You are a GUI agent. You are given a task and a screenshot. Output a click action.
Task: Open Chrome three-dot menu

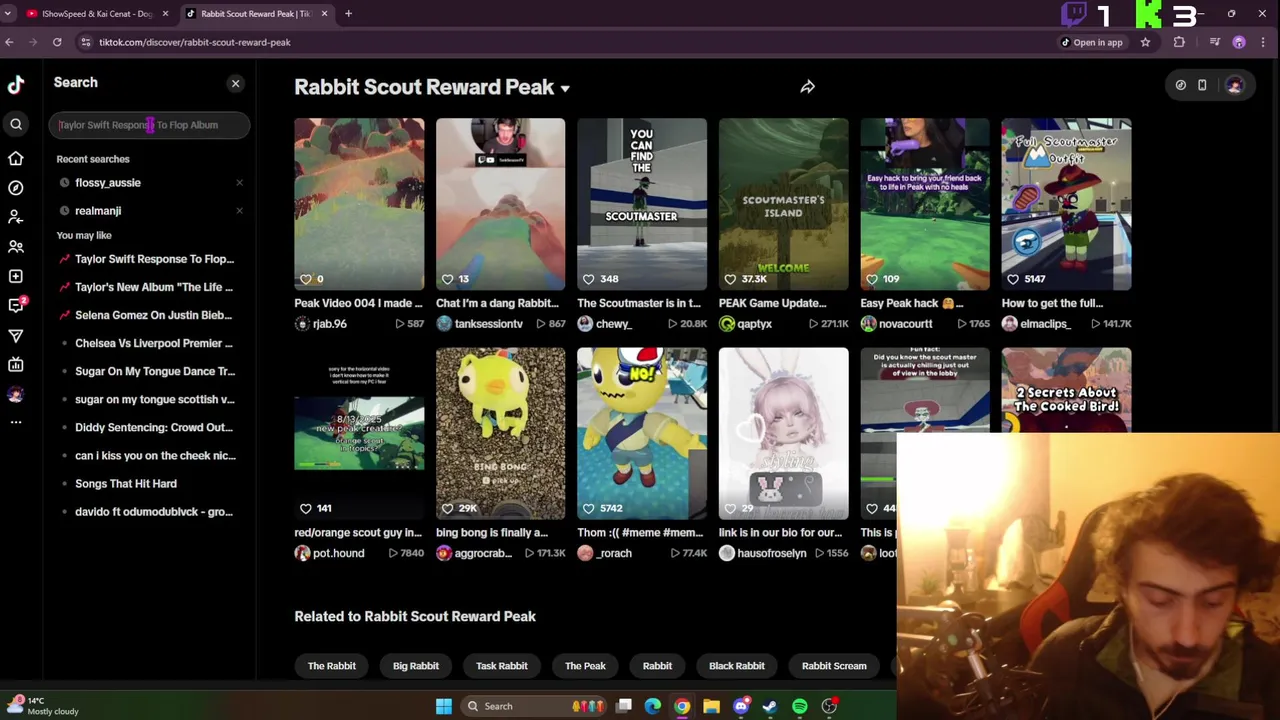click(1264, 42)
